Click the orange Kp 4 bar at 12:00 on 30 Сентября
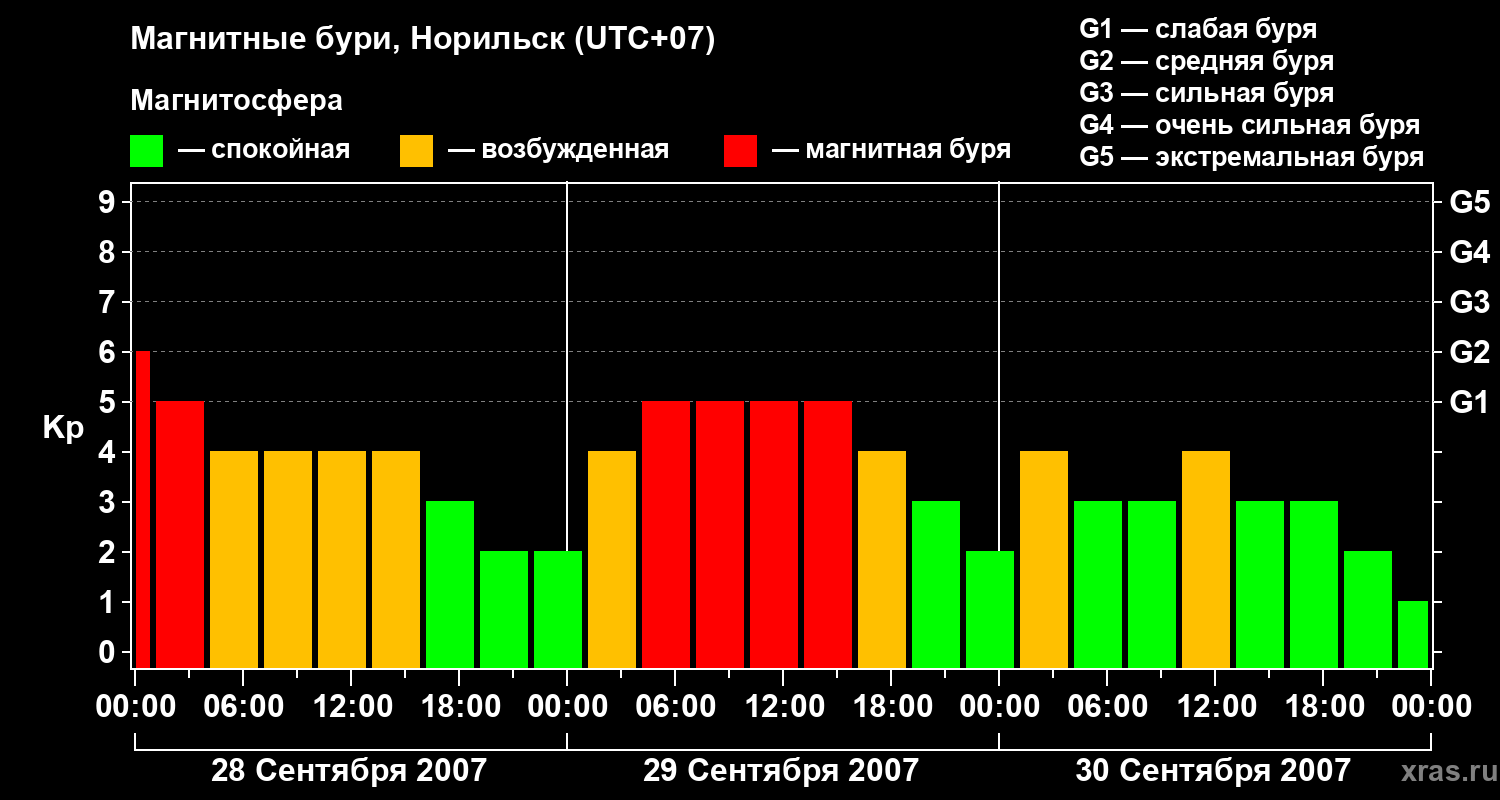Screen dimensions: 1500x800 pyautogui.click(x=1206, y=559)
